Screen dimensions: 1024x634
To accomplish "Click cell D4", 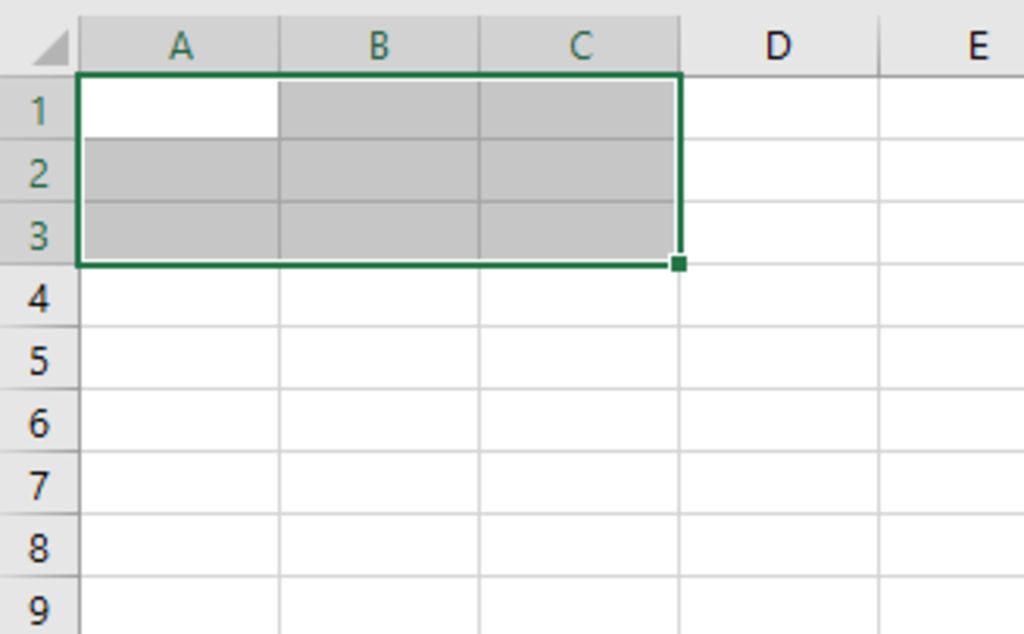I will pyautogui.click(x=779, y=296).
